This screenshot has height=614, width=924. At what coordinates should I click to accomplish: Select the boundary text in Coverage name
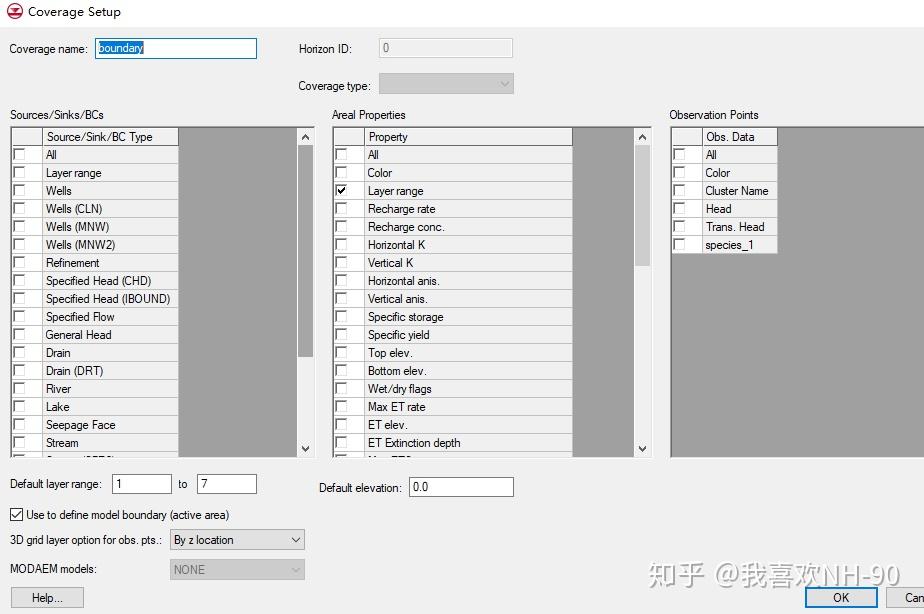(150, 48)
